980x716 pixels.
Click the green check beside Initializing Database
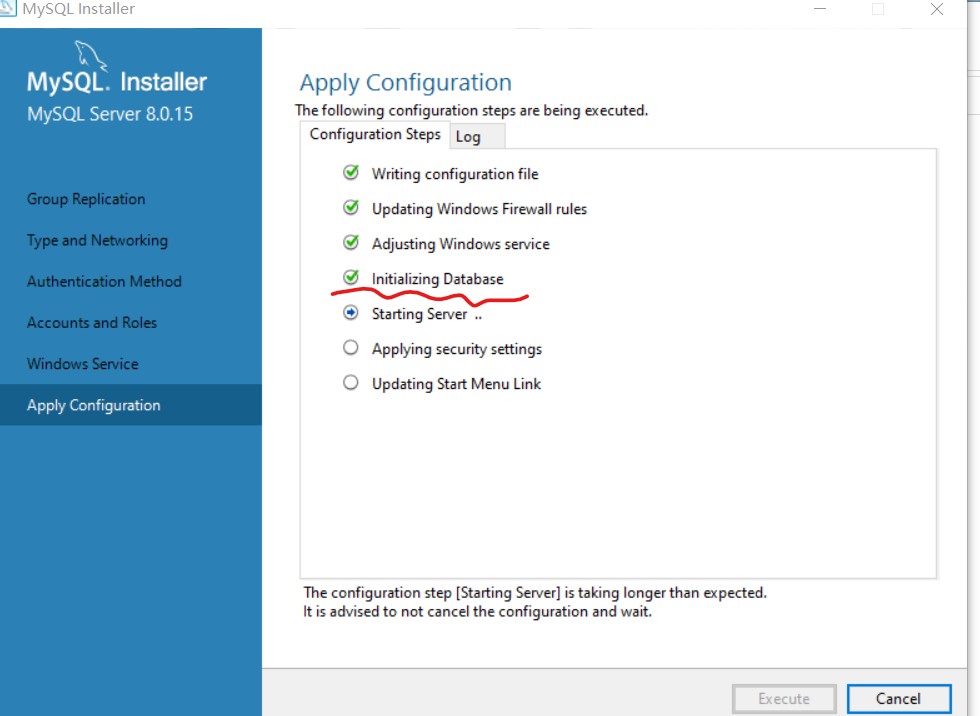coord(351,277)
